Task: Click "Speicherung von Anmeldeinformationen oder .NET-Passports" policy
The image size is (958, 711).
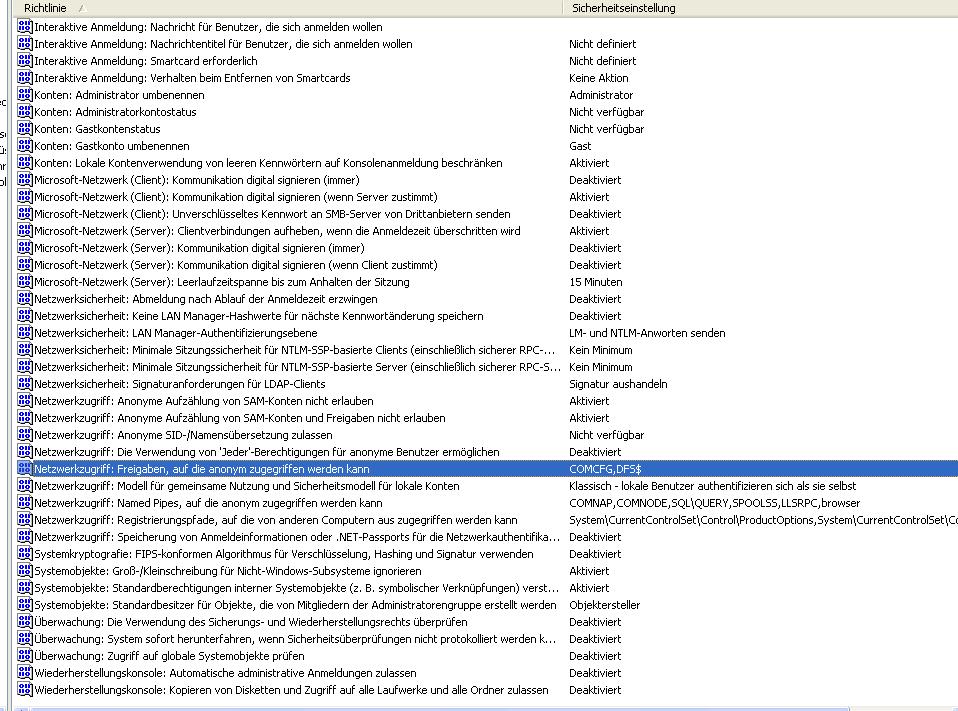Action: [297, 537]
